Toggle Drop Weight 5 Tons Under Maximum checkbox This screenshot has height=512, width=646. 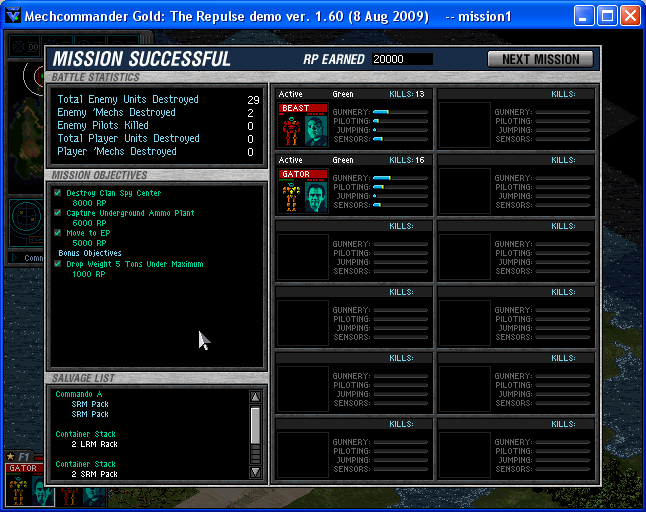point(58,264)
